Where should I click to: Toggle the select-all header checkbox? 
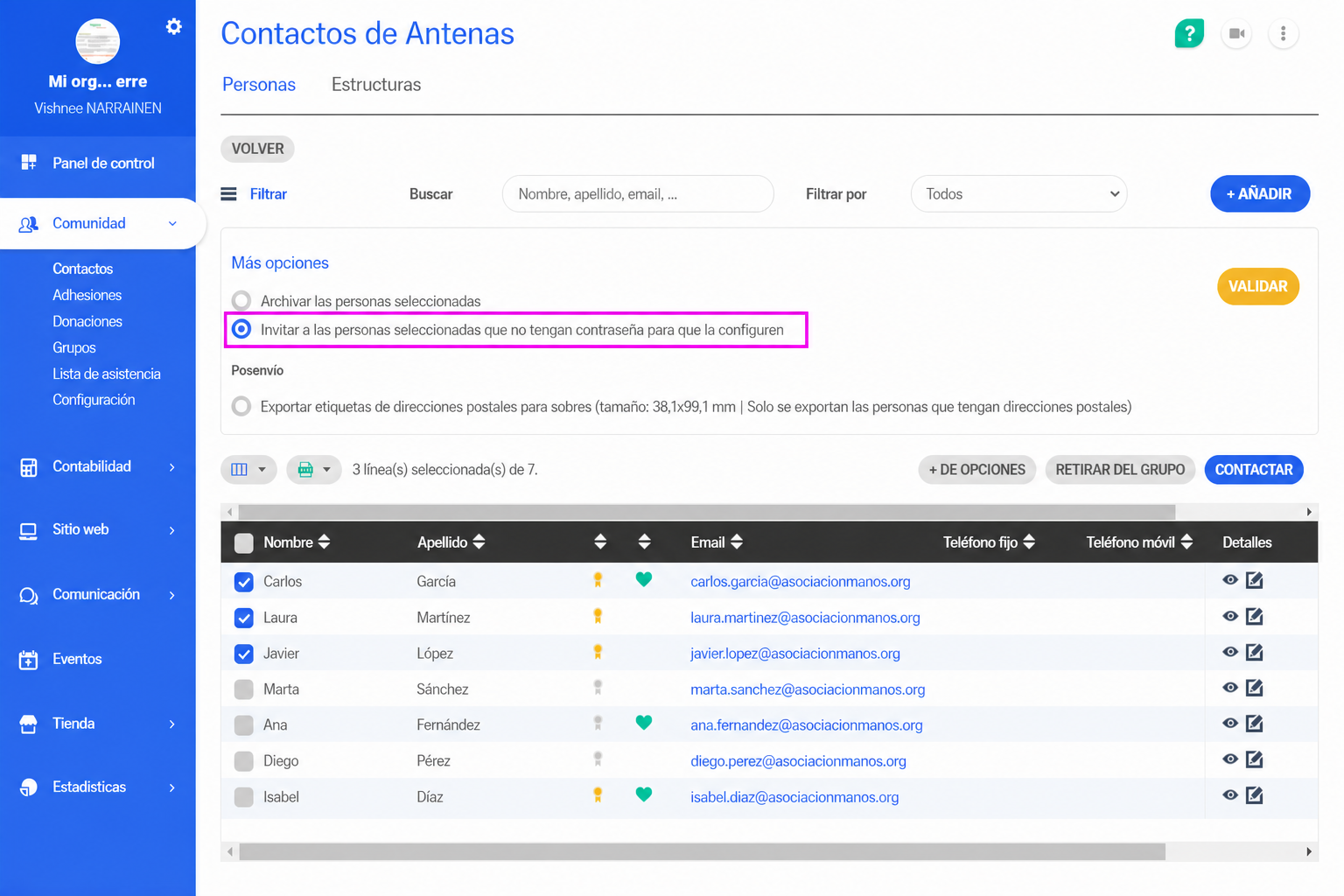click(x=244, y=542)
